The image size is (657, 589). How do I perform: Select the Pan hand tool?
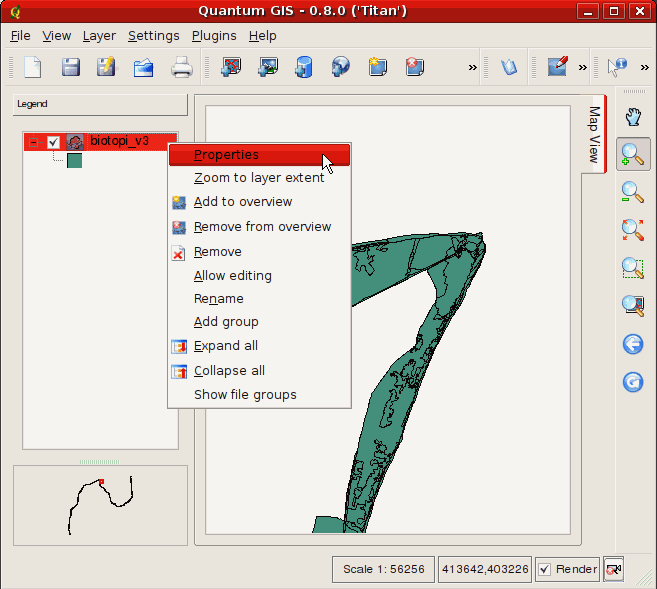[633, 117]
